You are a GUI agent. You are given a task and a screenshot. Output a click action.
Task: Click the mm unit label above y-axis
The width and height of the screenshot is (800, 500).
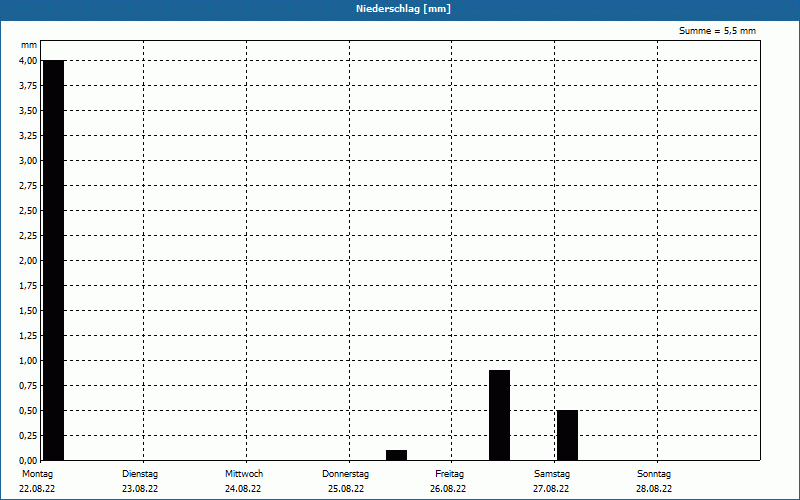pyautogui.click(x=29, y=45)
